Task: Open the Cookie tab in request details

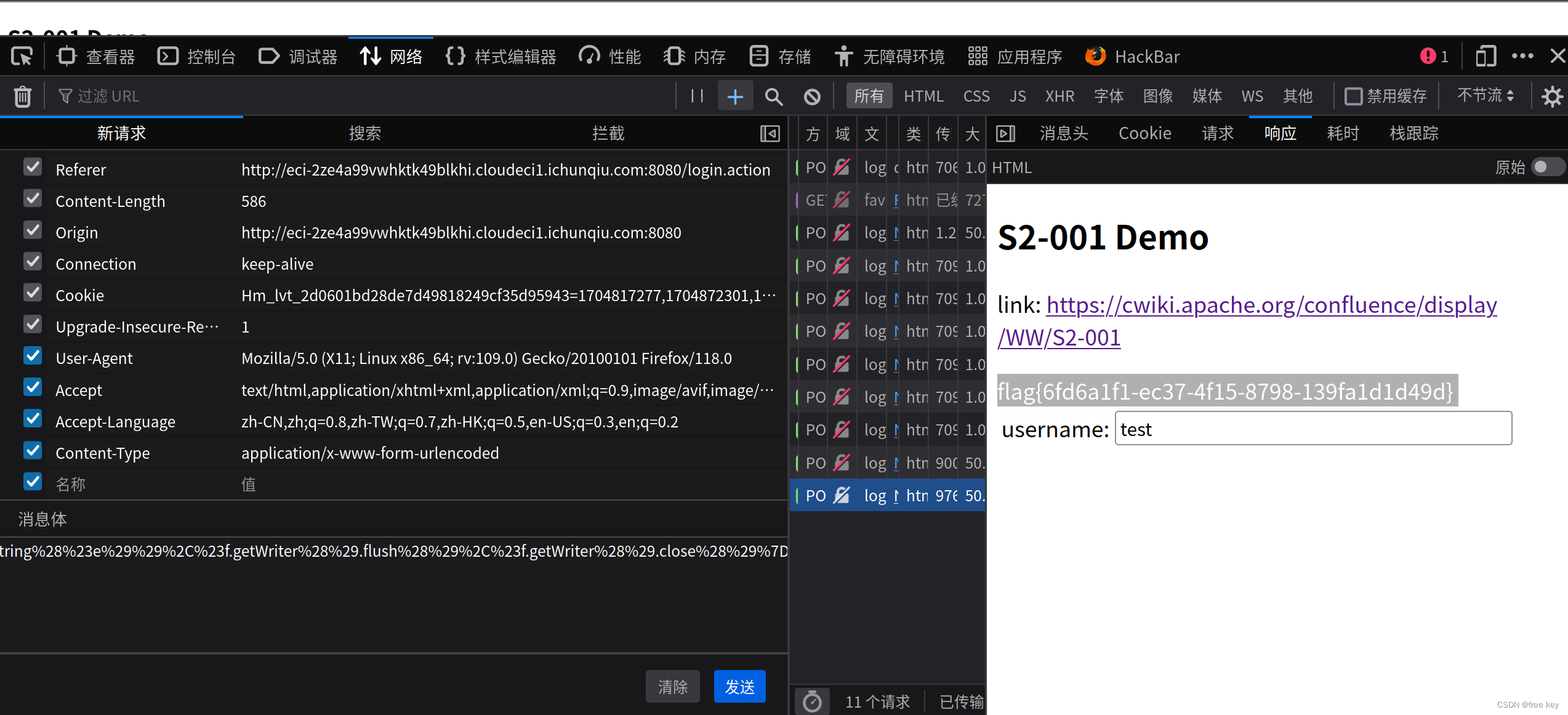Action: [x=1144, y=133]
